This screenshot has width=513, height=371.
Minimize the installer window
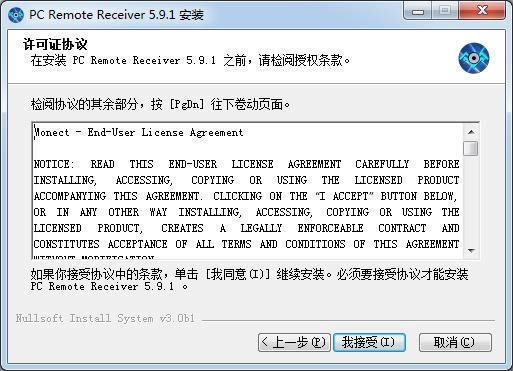(x=418, y=12)
